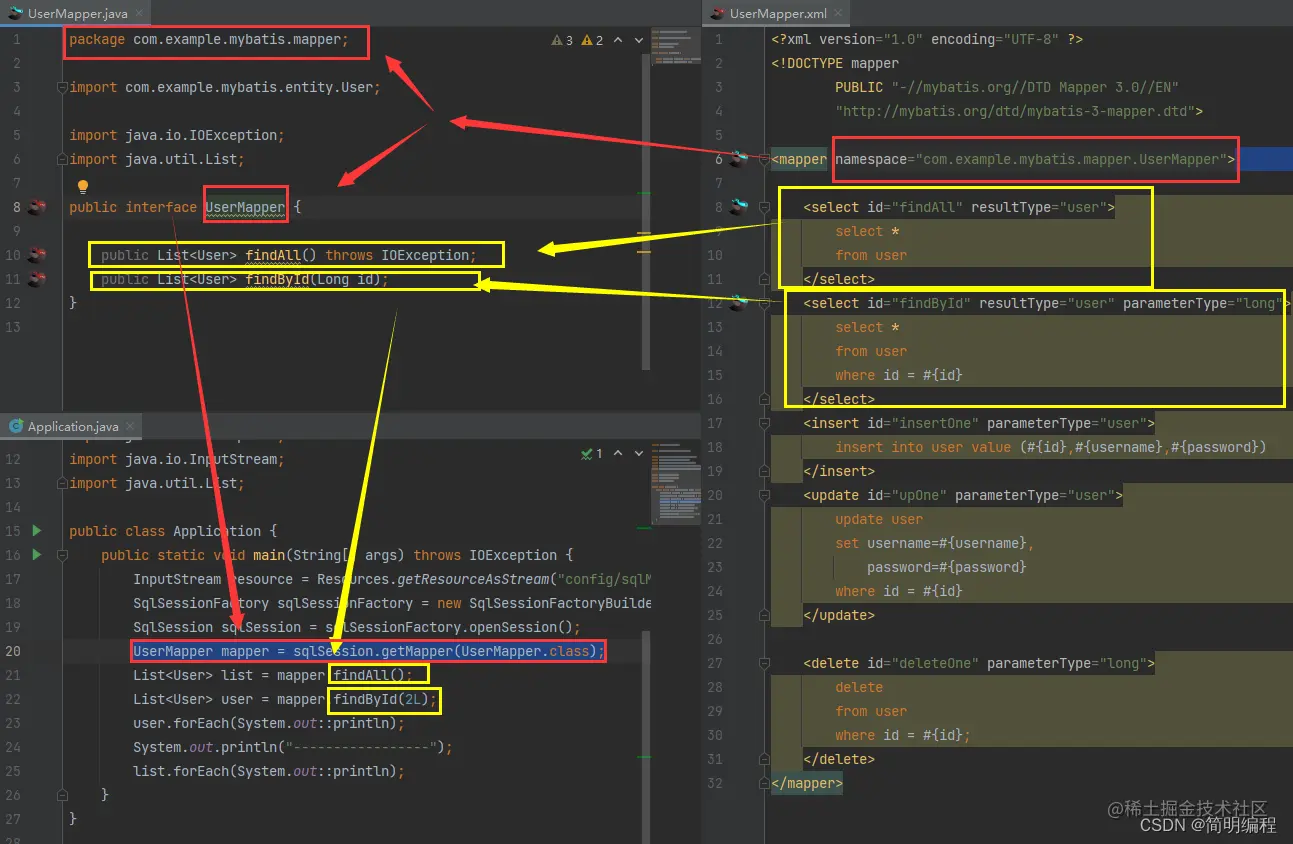The height and width of the screenshot is (844, 1293).
Task: Click mapper.findById(2L) call in Application.java
Action: pyautogui.click(x=357, y=699)
